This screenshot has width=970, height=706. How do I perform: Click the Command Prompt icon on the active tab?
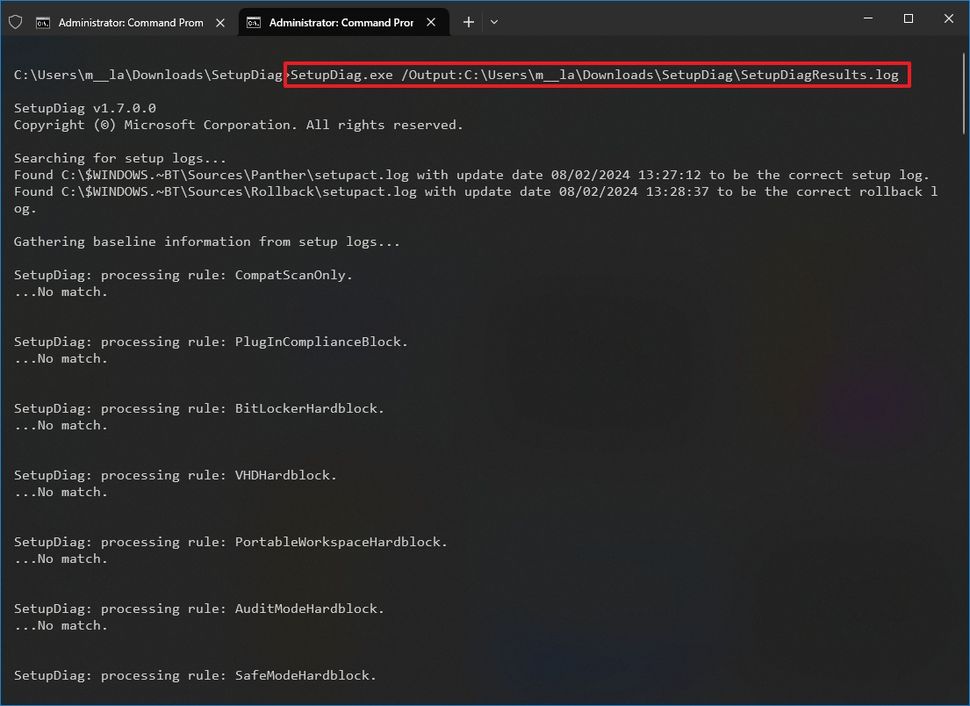point(253,21)
